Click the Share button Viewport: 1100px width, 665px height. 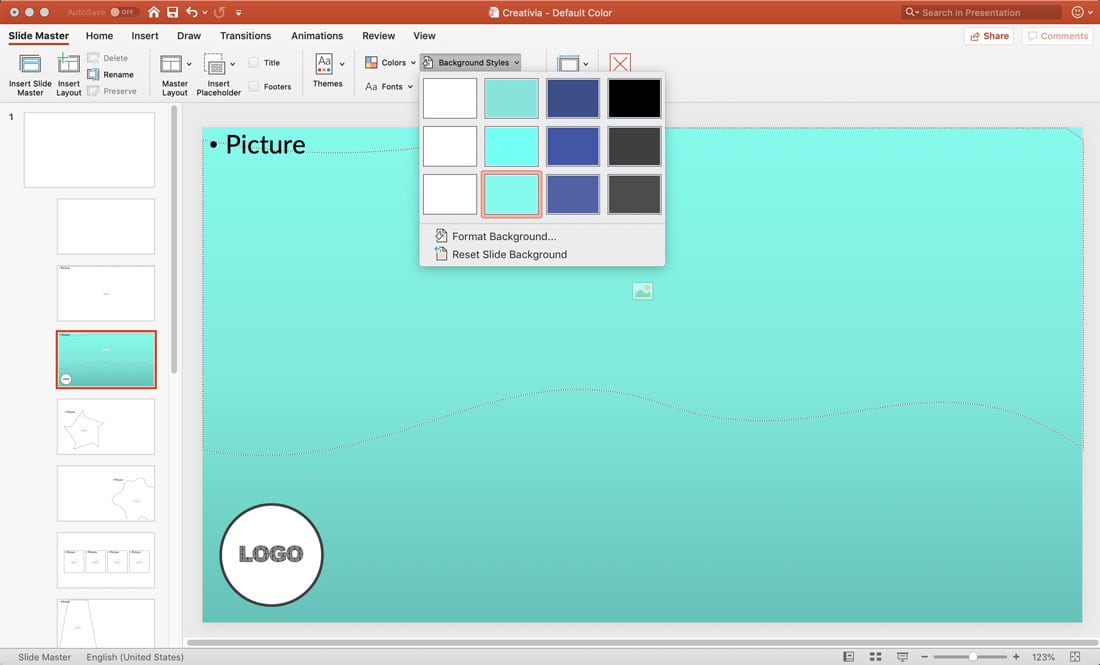(988, 36)
